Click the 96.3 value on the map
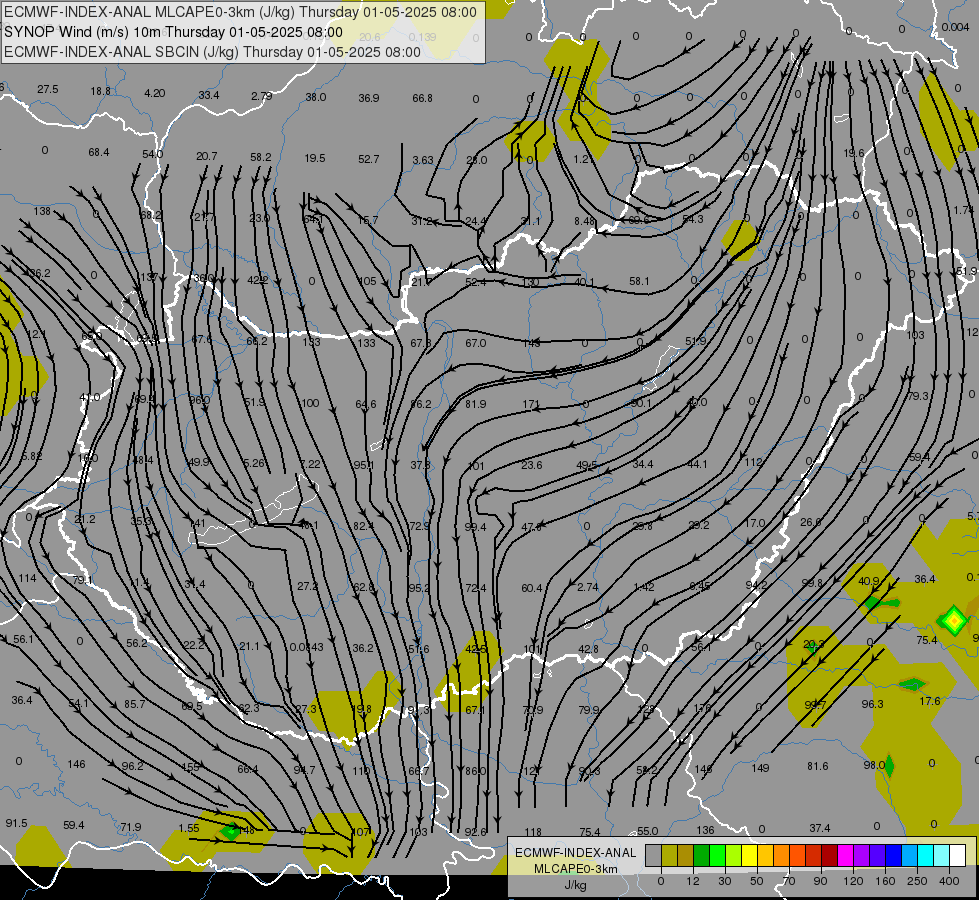 pyautogui.click(x=872, y=704)
